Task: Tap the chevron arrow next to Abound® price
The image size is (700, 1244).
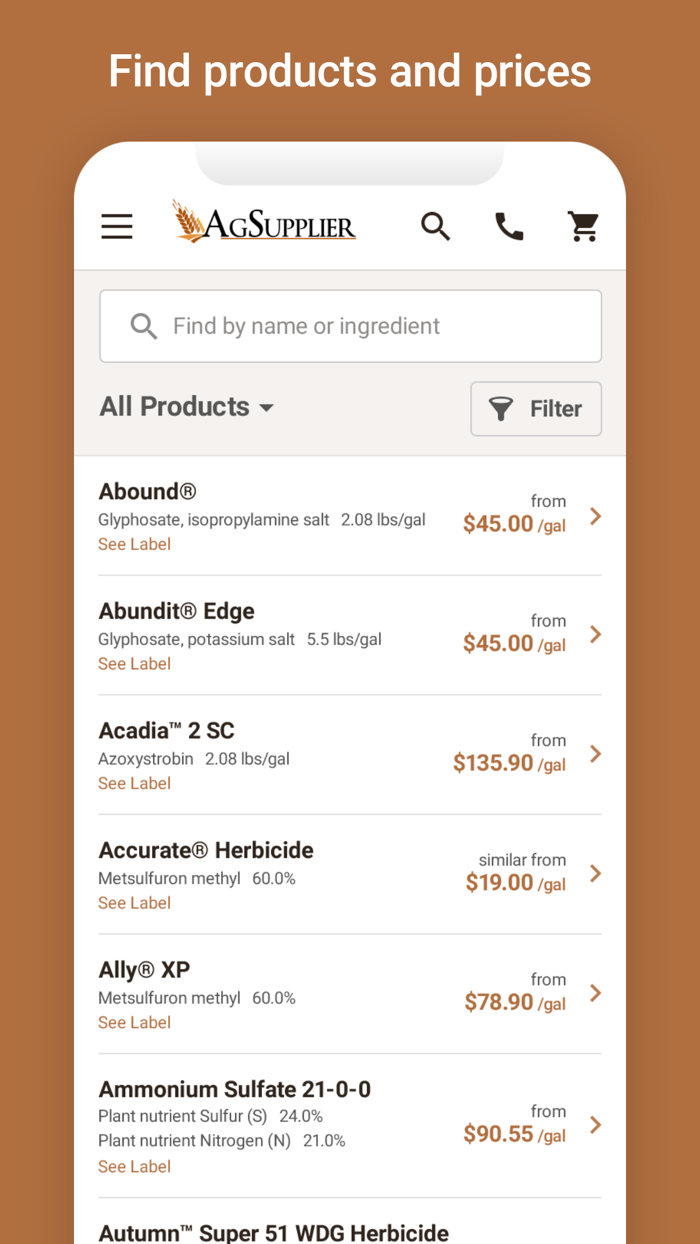Action: tap(595, 516)
